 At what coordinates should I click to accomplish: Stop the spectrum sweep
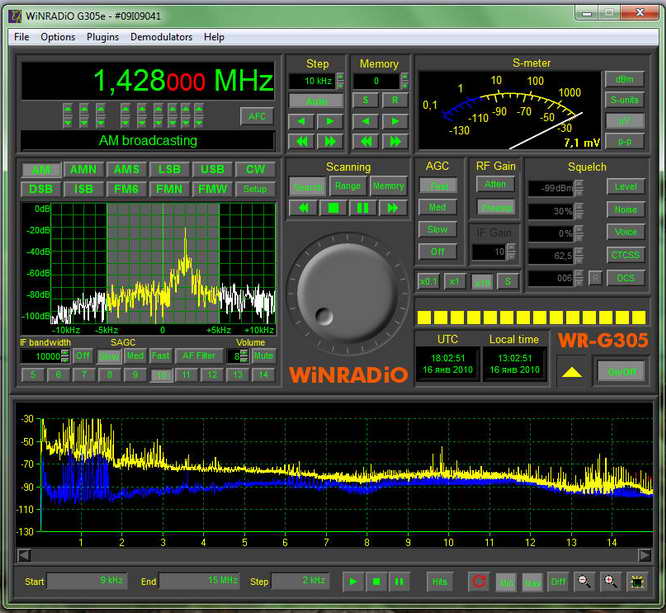point(376,581)
